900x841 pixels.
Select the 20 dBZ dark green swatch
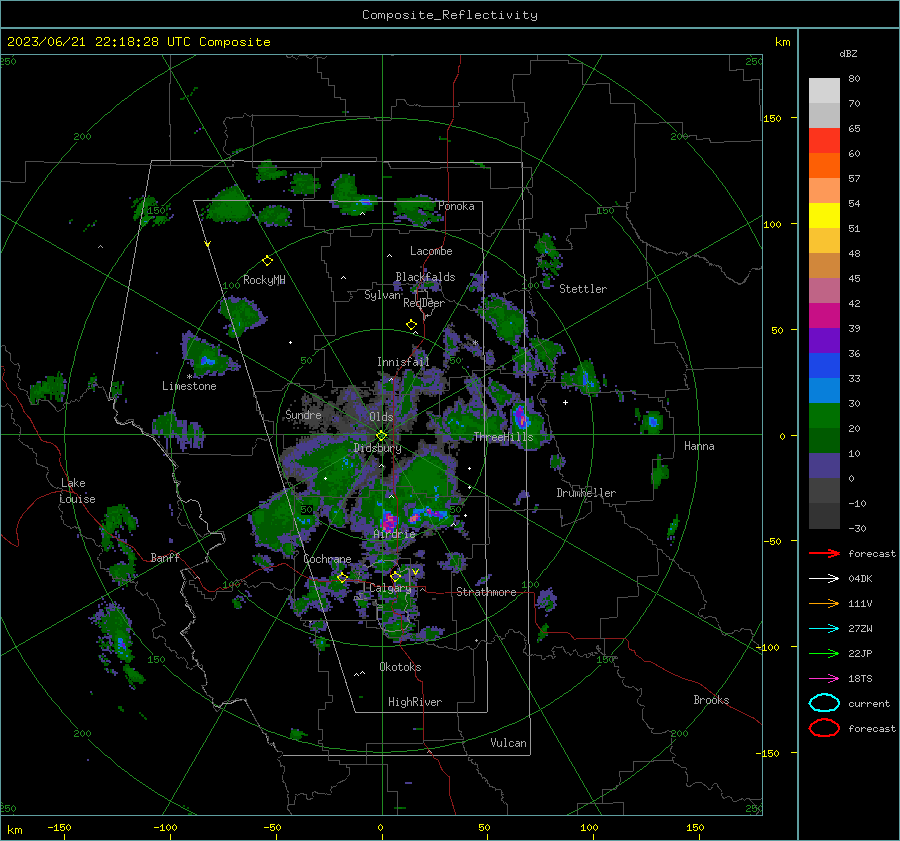coord(824,440)
